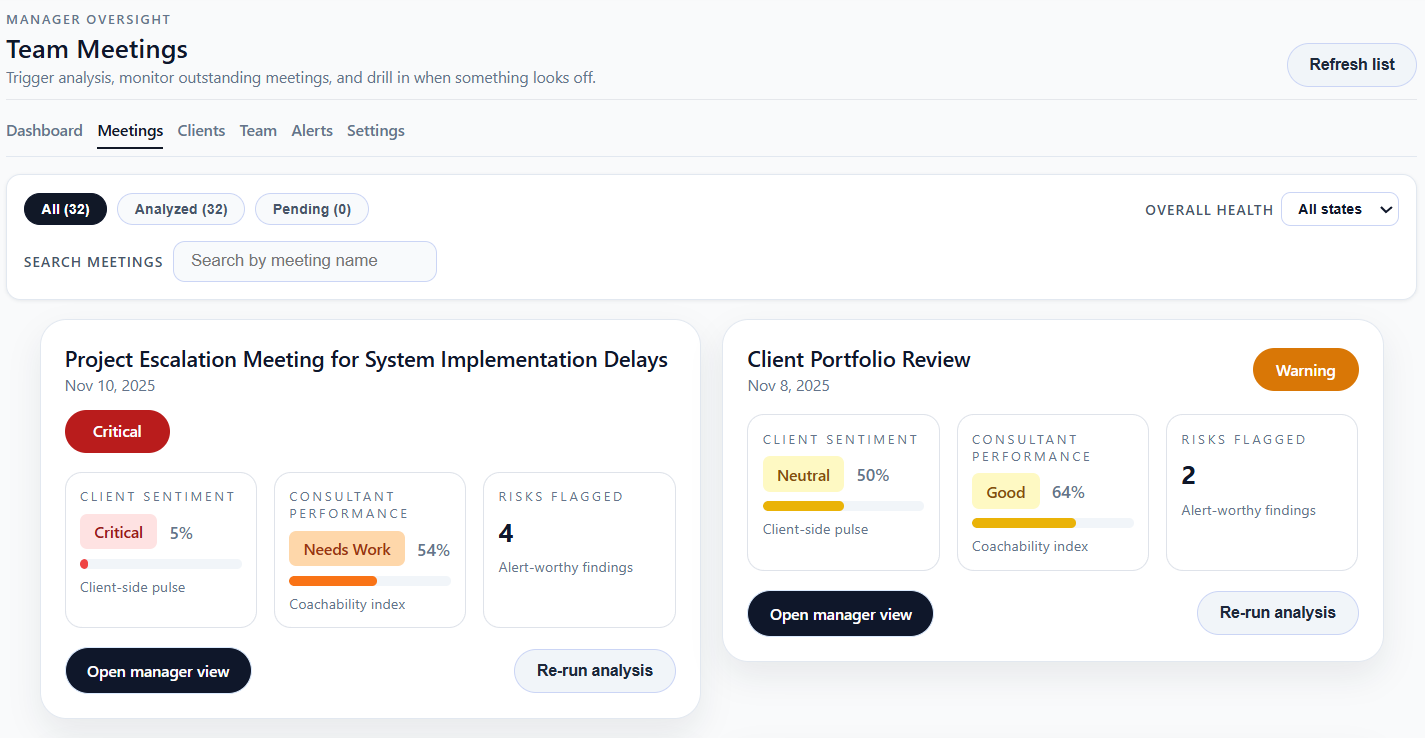Open the Dashboard tab
This screenshot has height=738, width=1425.
pyautogui.click(x=44, y=130)
